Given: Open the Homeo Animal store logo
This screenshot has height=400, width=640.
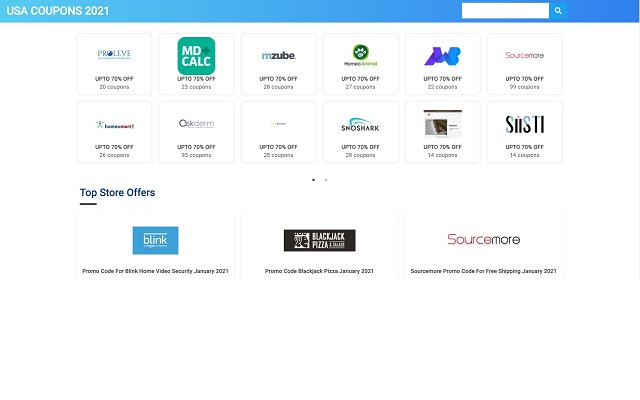Looking at the screenshot, I should (x=360, y=55).
